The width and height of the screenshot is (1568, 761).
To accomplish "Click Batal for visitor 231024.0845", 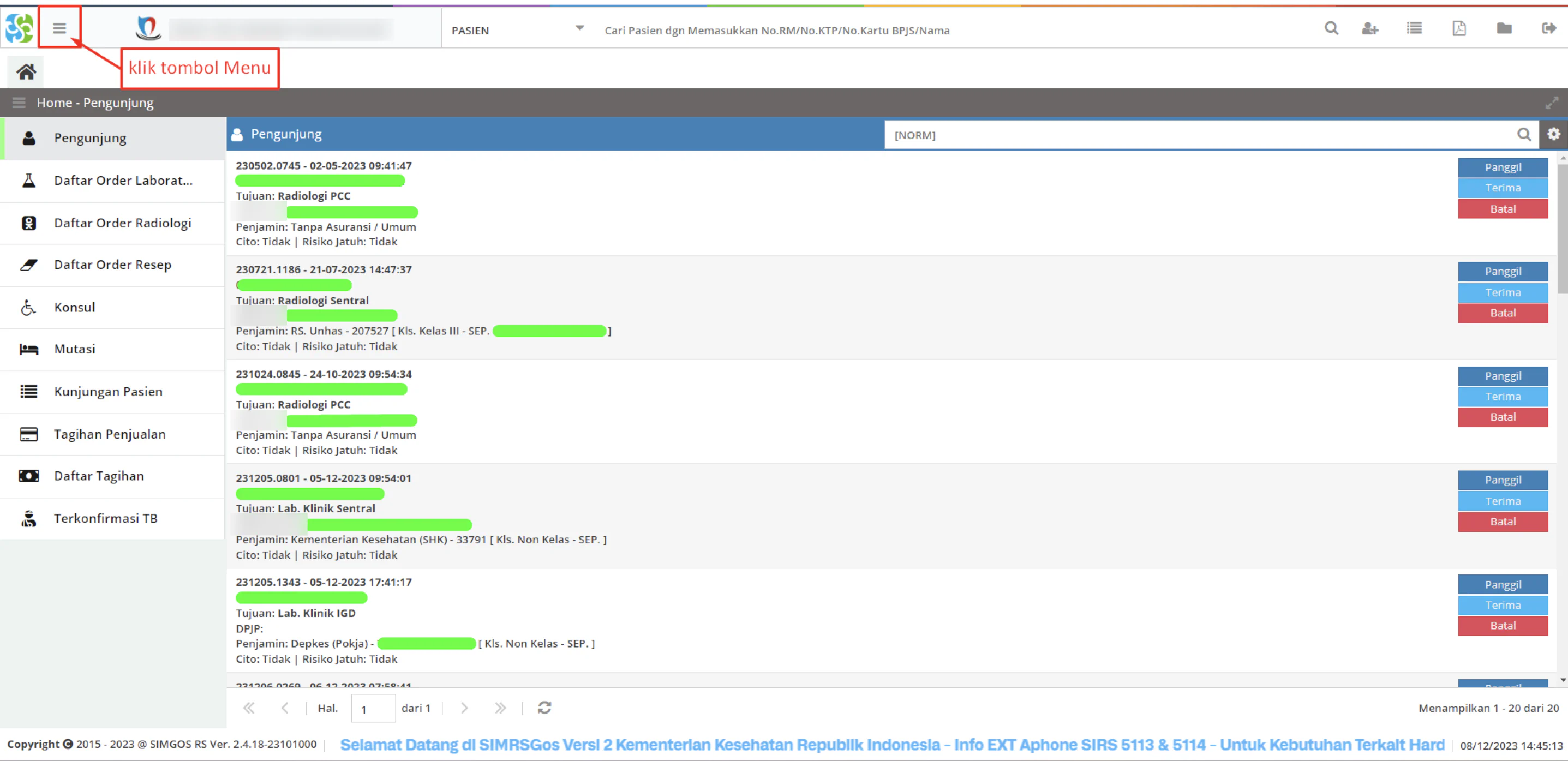I will point(1503,418).
